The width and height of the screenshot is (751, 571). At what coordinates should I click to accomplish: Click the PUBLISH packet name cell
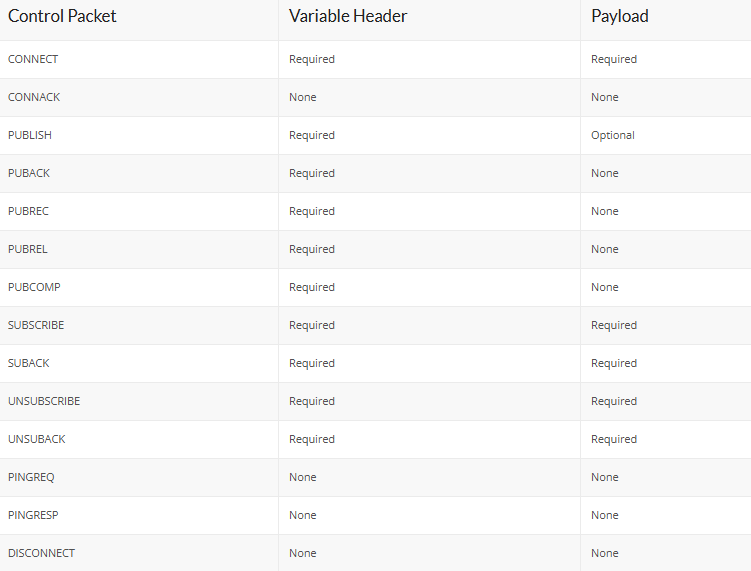[x=30, y=135]
